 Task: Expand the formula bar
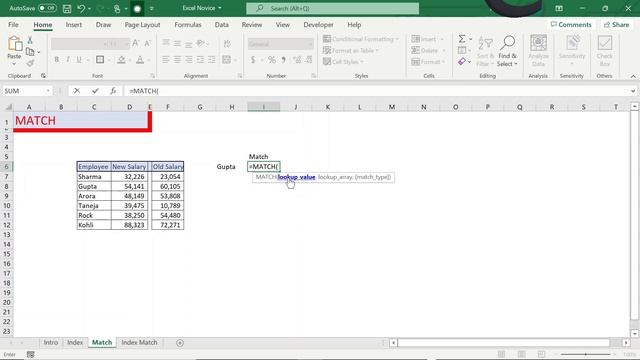pyautogui.click(x=633, y=91)
